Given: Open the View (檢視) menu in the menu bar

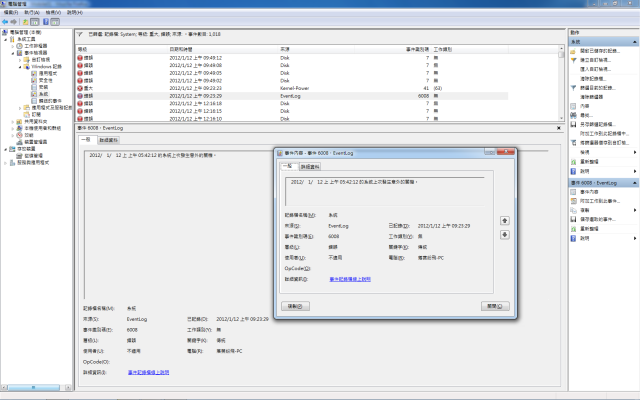Looking at the screenshot, I should point(53,13).
